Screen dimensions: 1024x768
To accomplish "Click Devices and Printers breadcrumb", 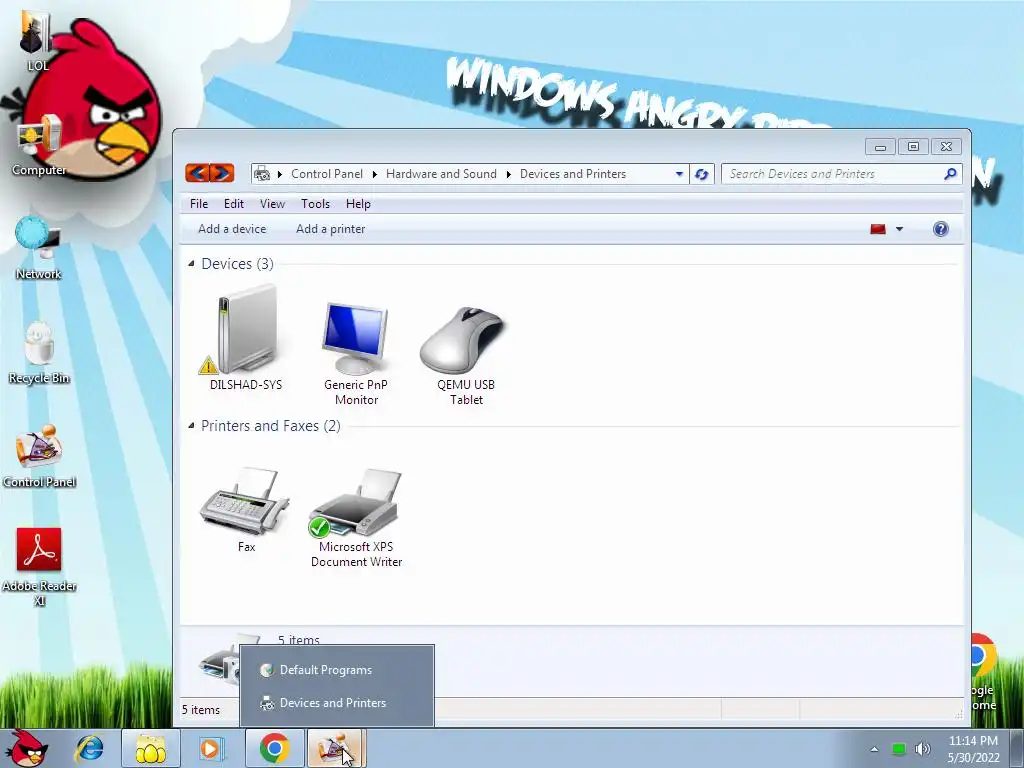I will click(x=573, y=174).
